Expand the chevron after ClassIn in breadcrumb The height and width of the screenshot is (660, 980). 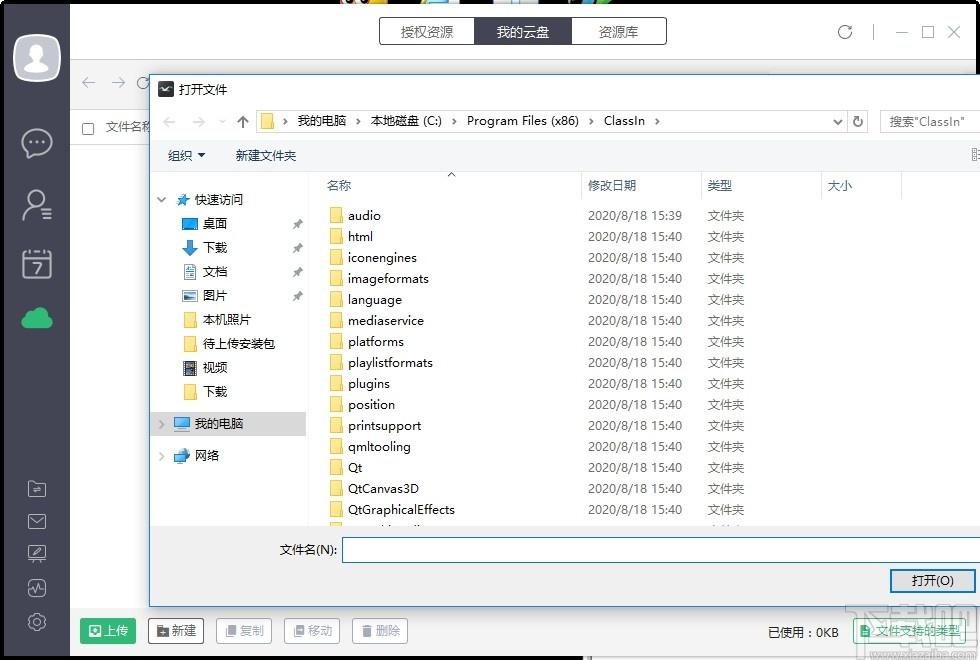click(657, 121)
